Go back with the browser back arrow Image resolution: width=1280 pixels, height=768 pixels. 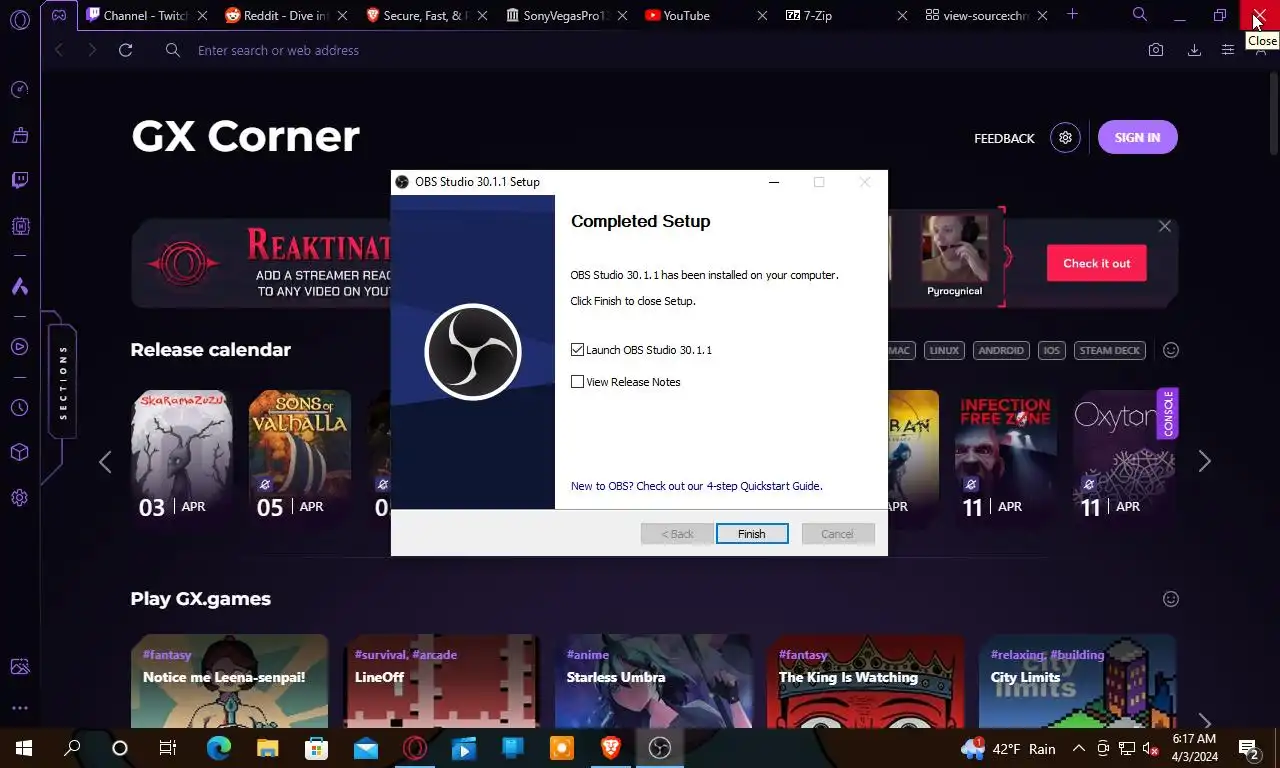(58, 50)
